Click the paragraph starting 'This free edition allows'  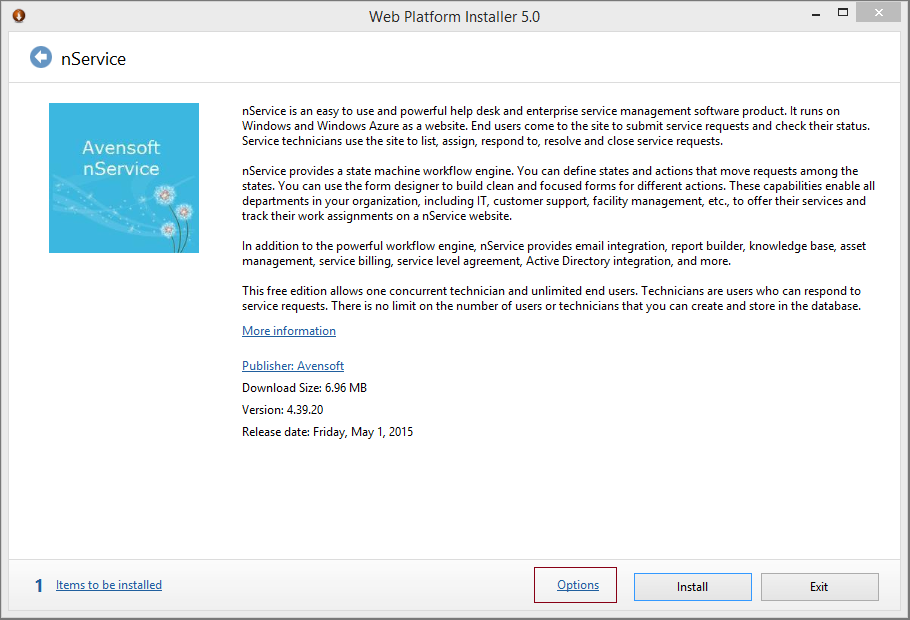click(551, 298)
